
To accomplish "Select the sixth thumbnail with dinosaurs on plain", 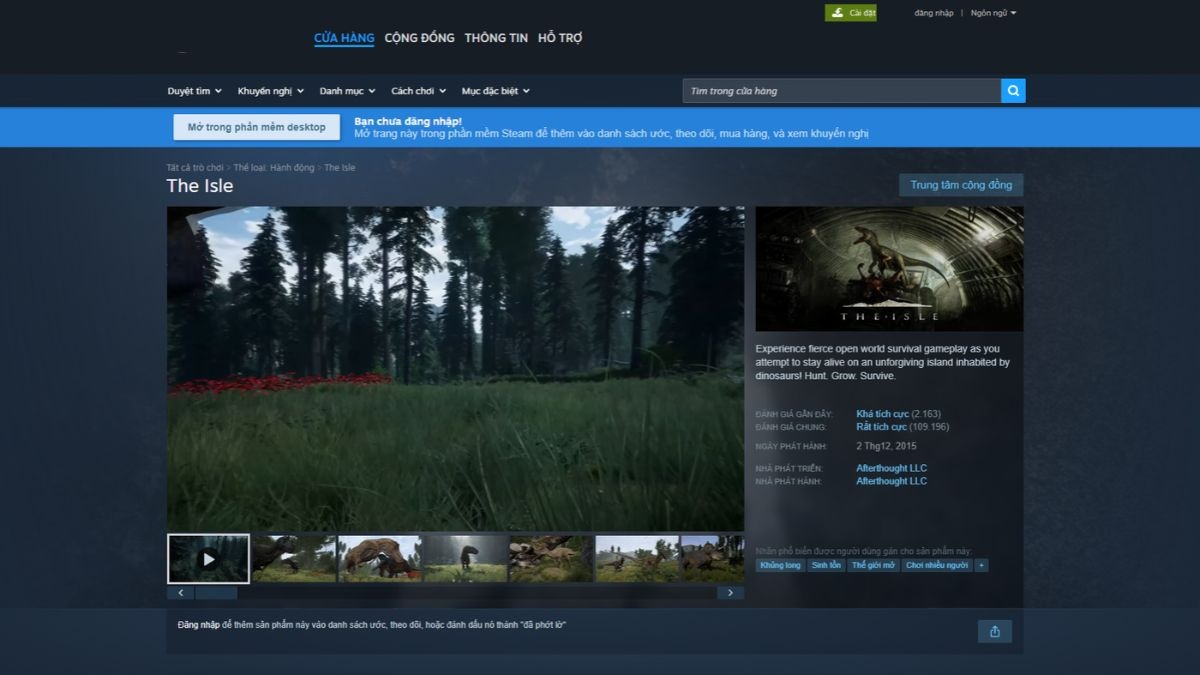I will coord(637,559).
